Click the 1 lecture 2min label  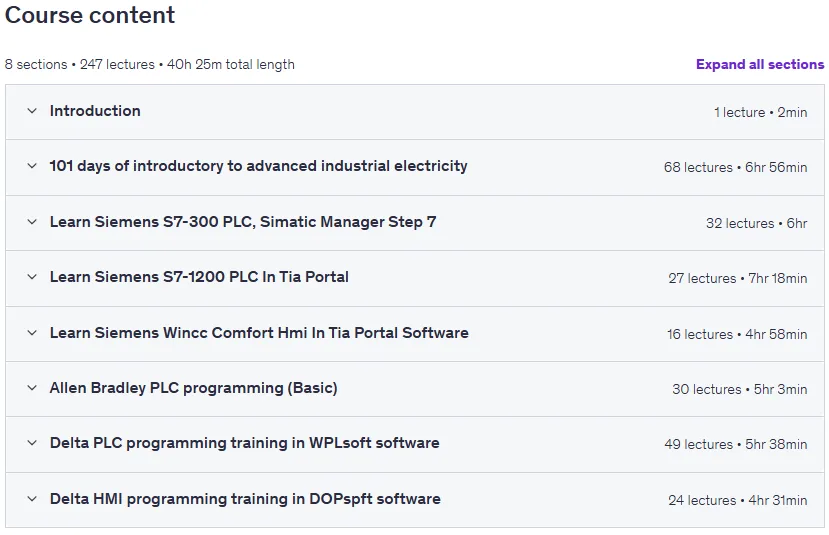[761, 113]
